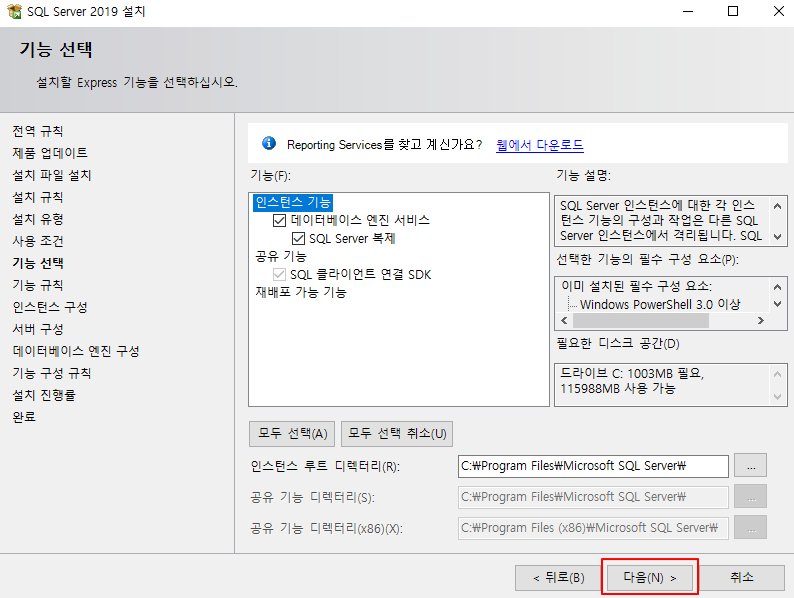
Task: Select Windows PowerShell 3.0 이상 prerequisite item
Action: pyautogui.click(x=660, y=304)
